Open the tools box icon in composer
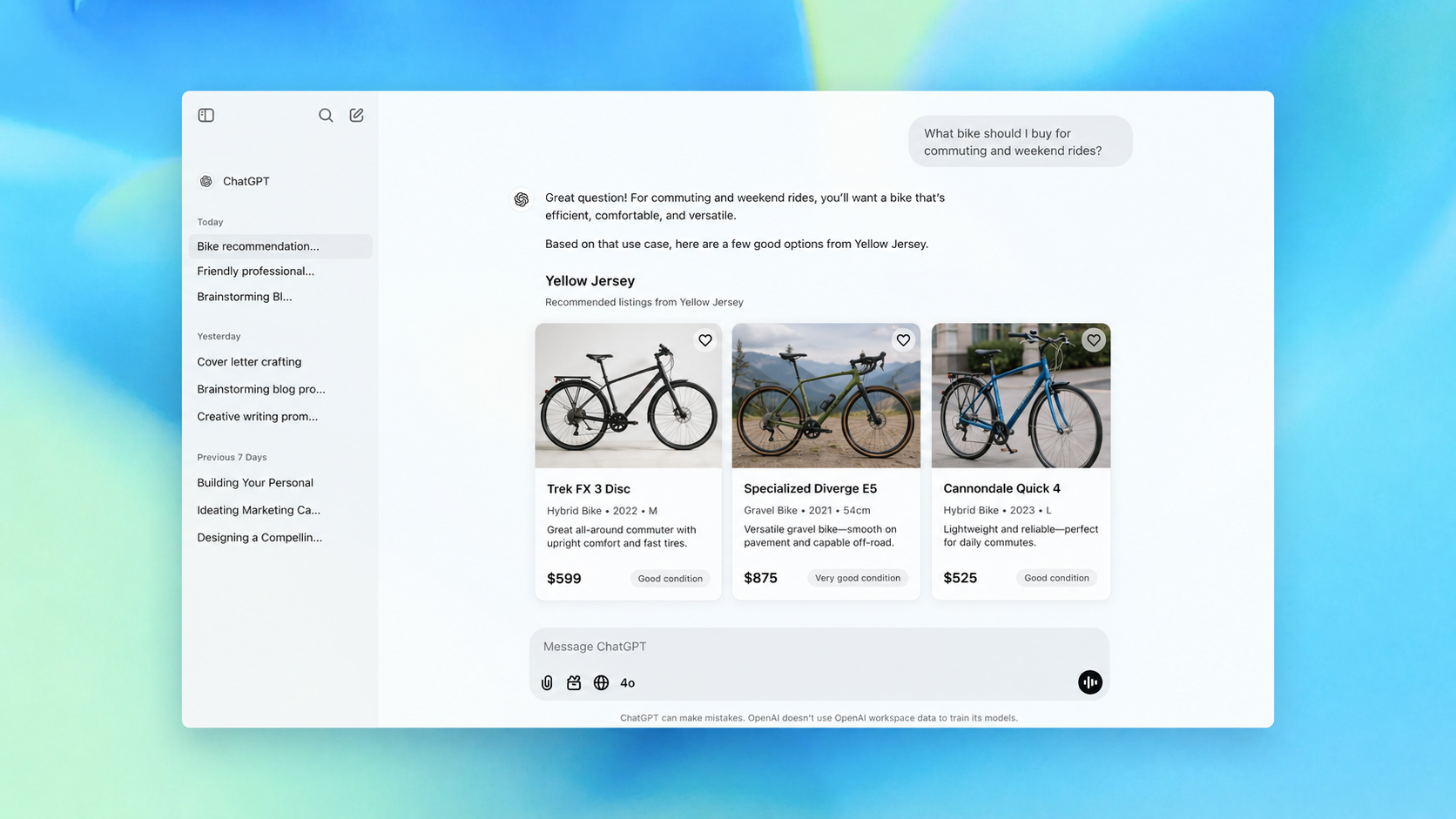1456x819 pixels. (x=574, y=683)
